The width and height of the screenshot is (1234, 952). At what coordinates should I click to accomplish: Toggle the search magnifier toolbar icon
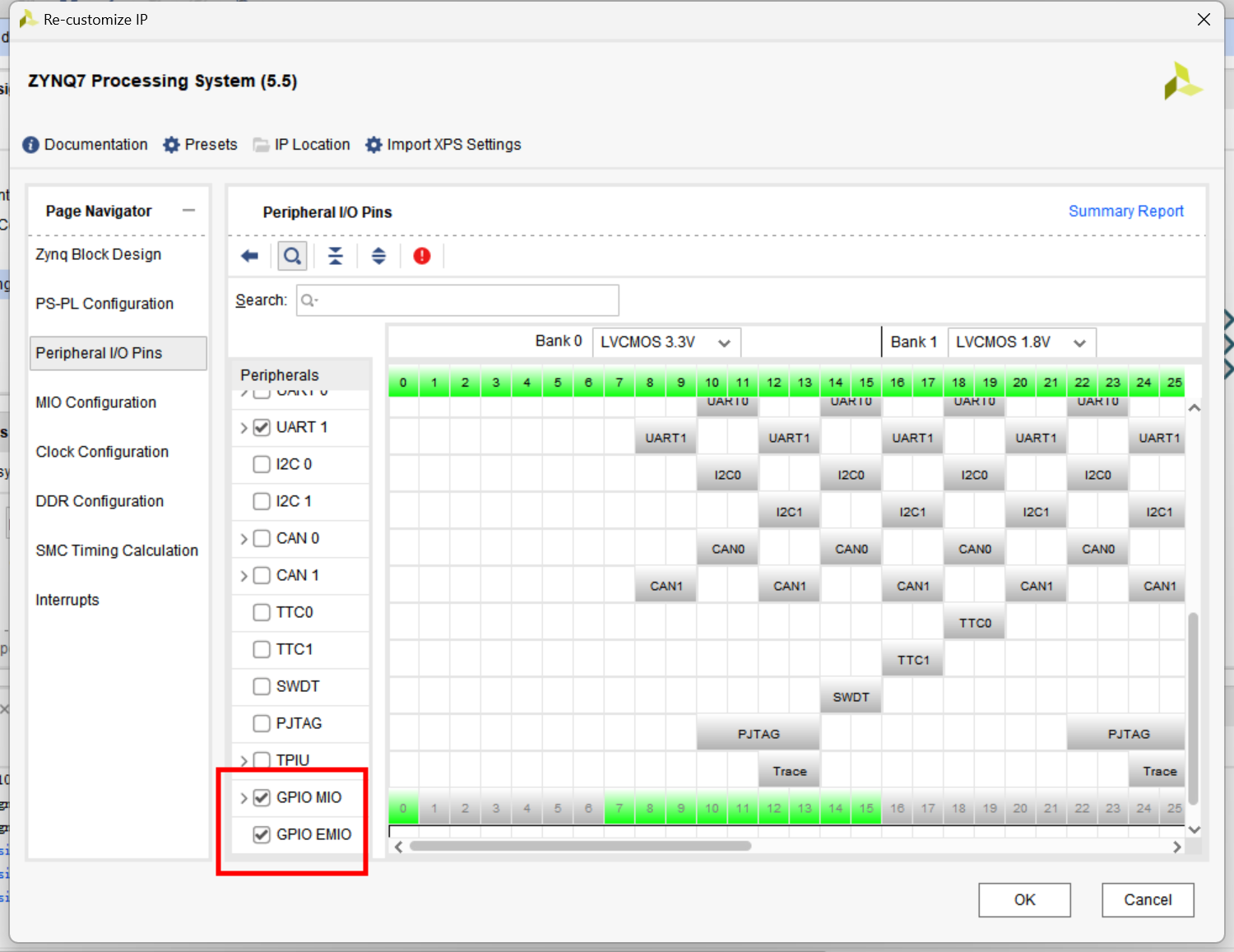[292, 256]
